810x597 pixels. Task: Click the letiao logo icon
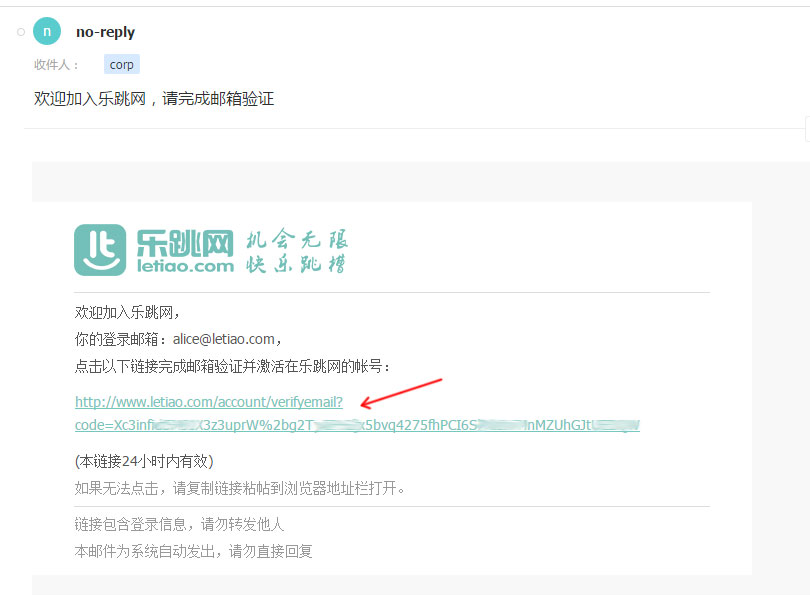pos(100,250)
